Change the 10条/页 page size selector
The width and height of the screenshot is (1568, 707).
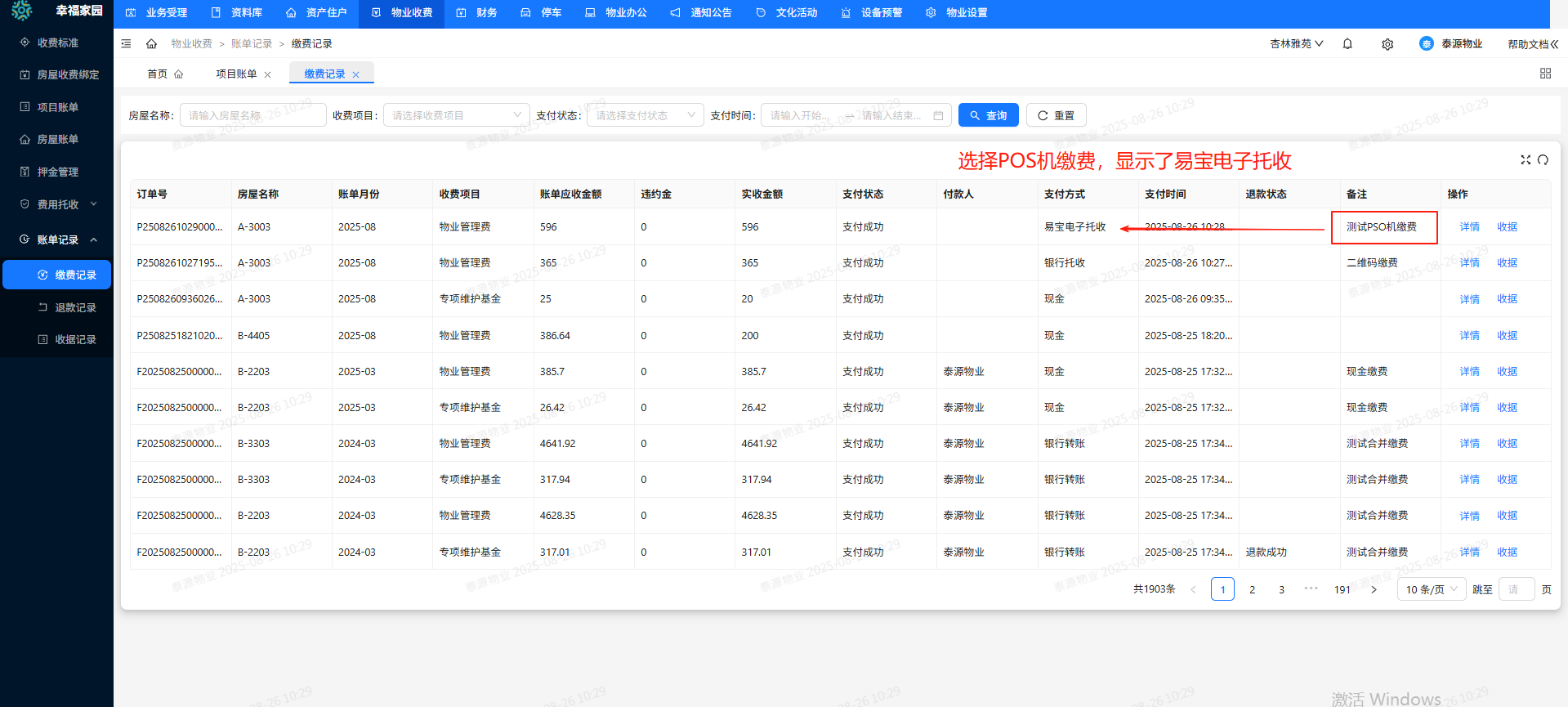click(x=1432, y=589)
